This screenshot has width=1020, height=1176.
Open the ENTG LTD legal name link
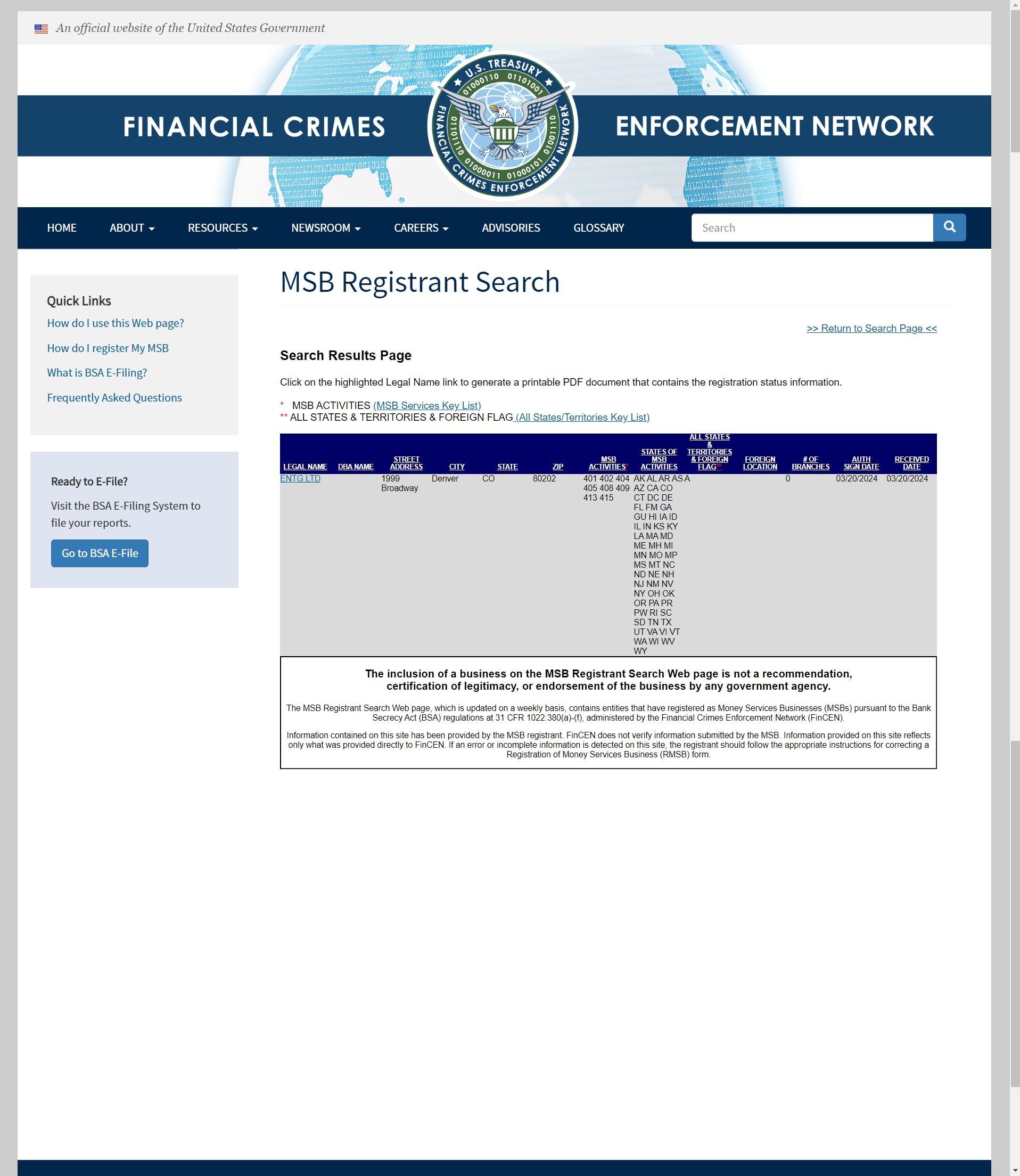click(x=300, y=478)
